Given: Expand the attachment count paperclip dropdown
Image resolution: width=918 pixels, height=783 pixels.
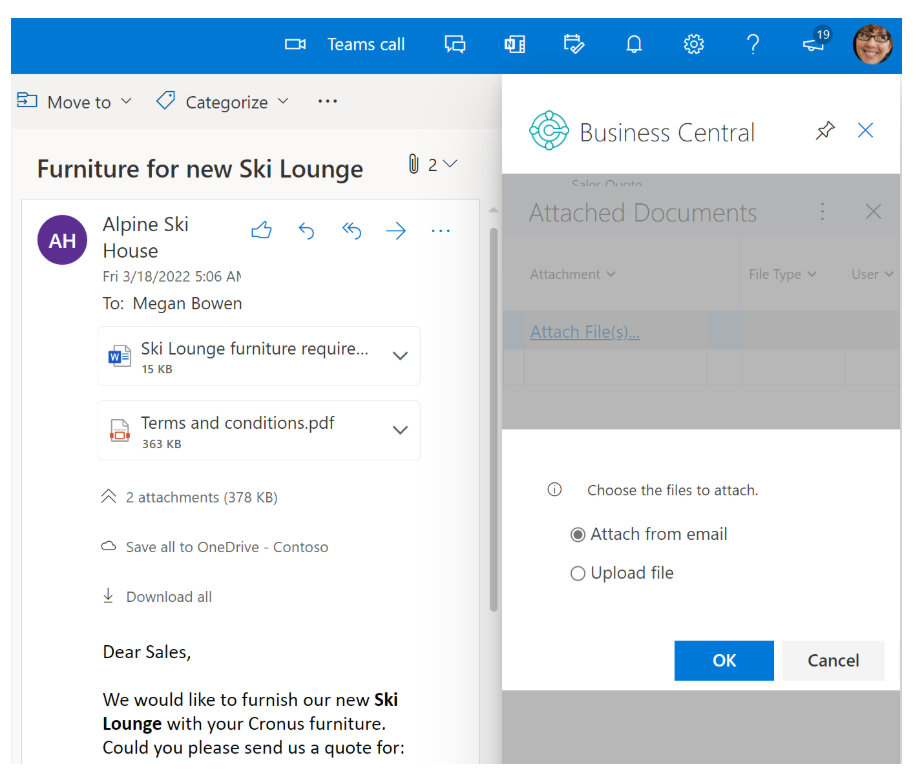Looking at the screenshot, I should 433,165.
